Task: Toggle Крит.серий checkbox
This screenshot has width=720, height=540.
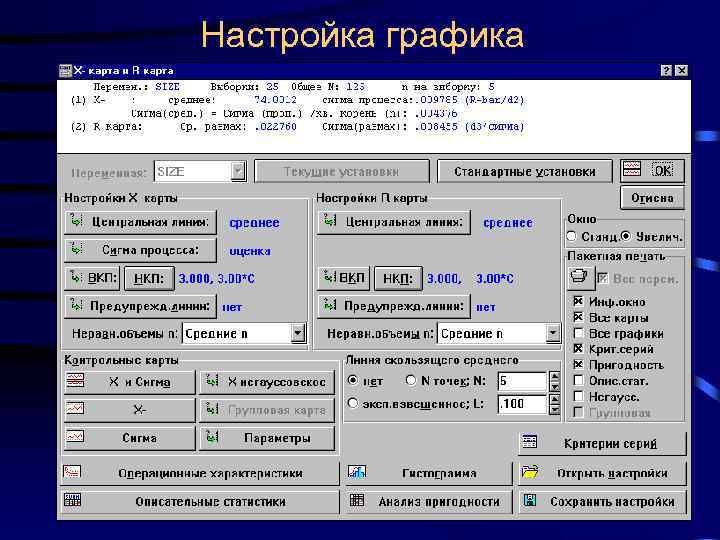Action: pyautogui.click(x=579, y=349)
